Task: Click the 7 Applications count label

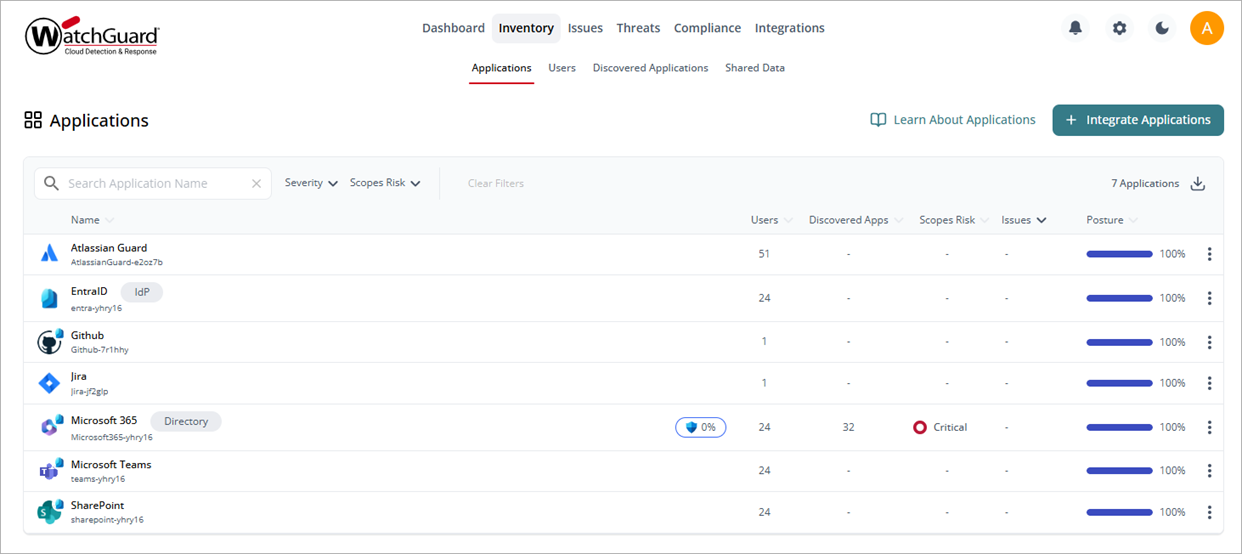Action: (1145, 184)
